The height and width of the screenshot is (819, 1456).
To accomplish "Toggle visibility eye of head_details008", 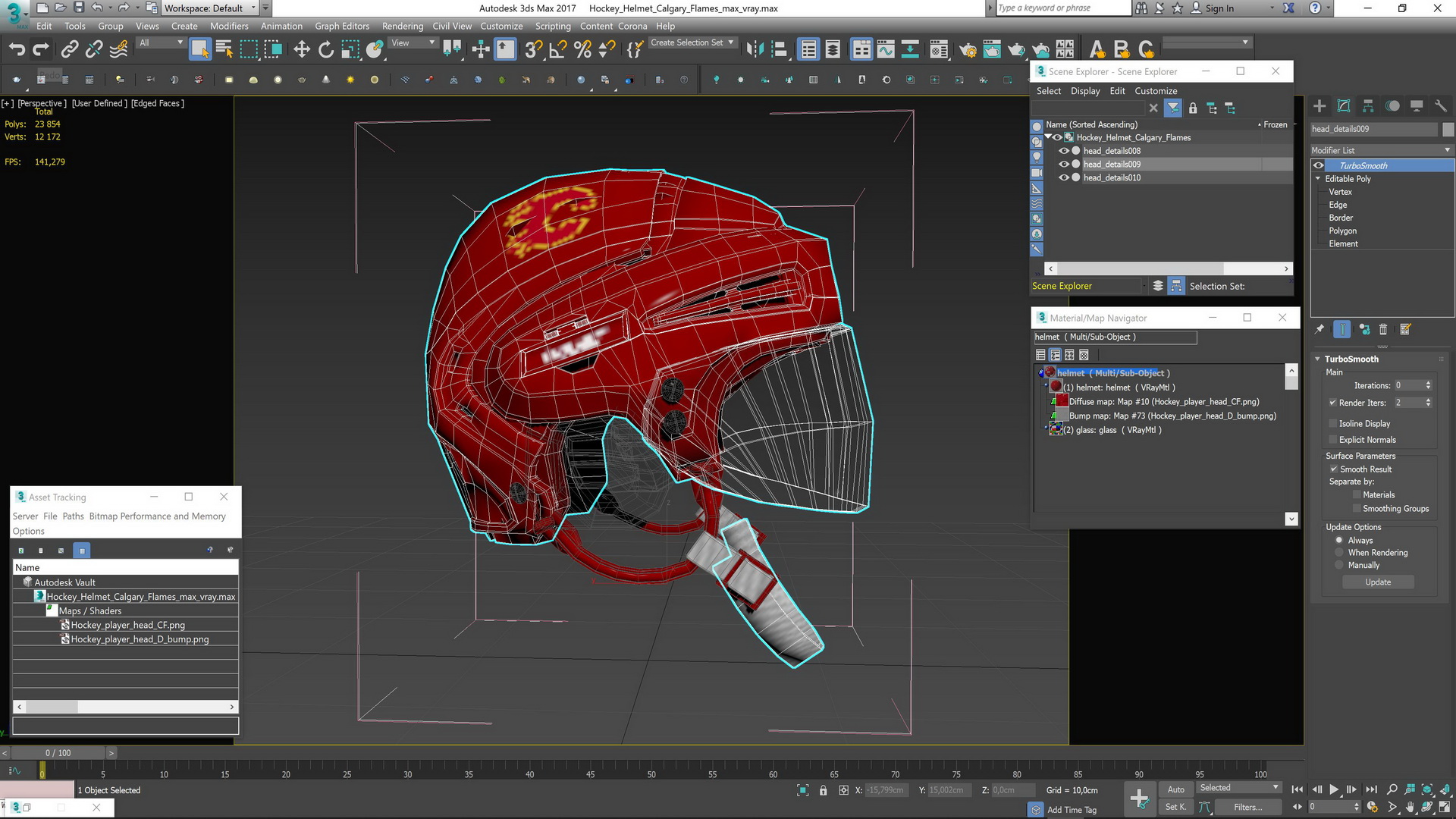I will [1063, 151].
